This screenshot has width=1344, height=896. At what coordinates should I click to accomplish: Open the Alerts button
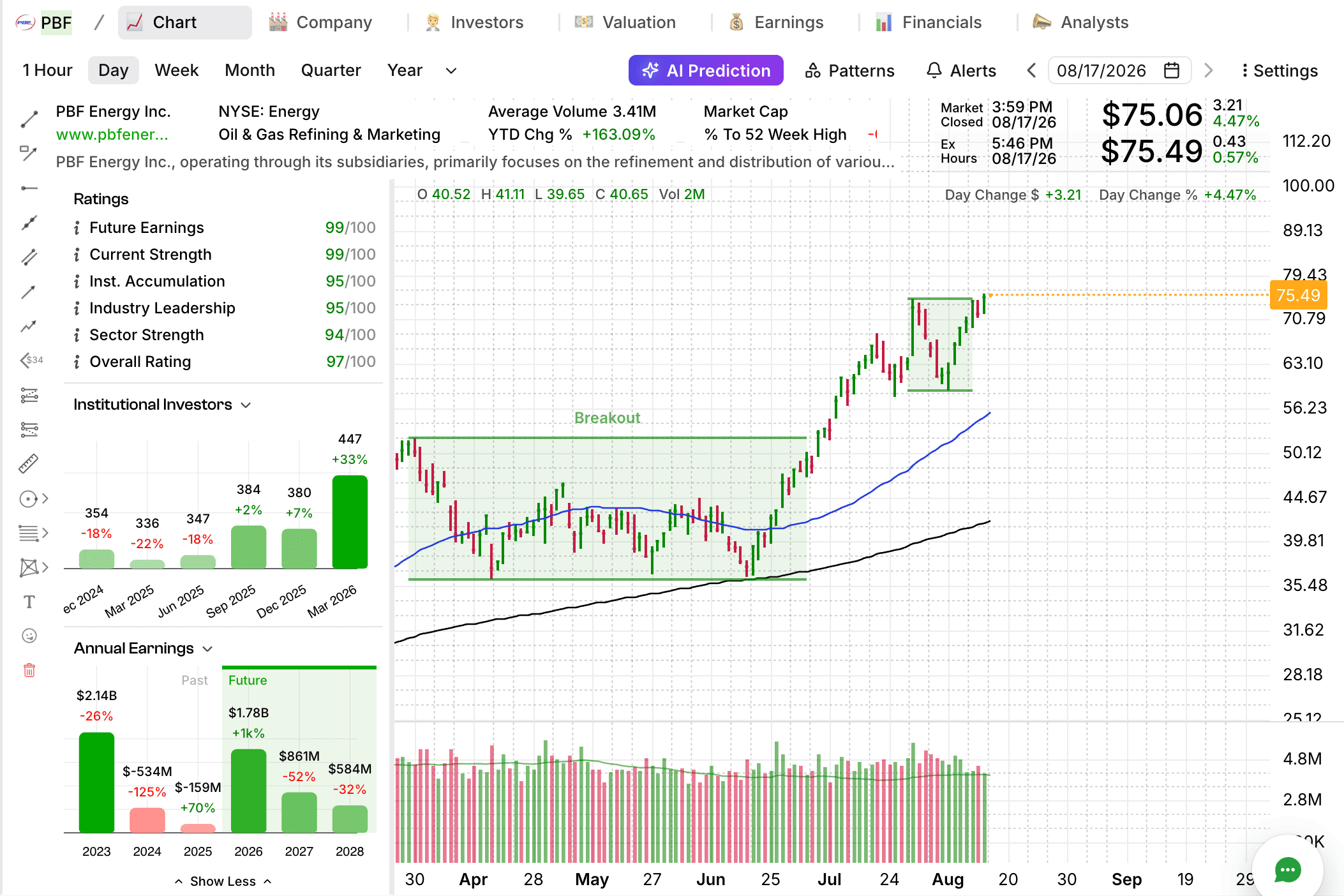(961, 70)
